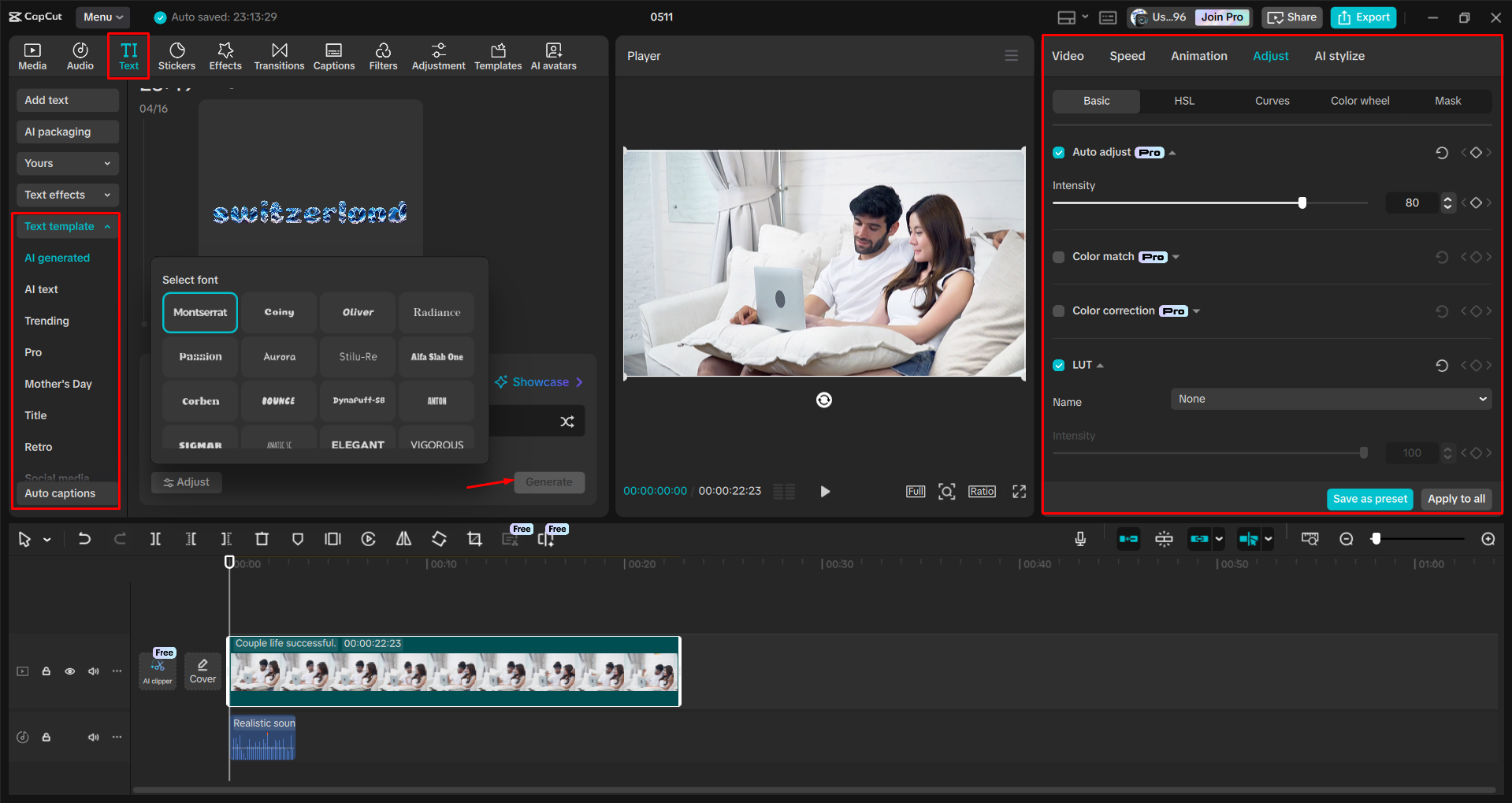1512x803 pixels.
Task: Switch to the Color wheel tab
Action: [x=1360, y=101]
